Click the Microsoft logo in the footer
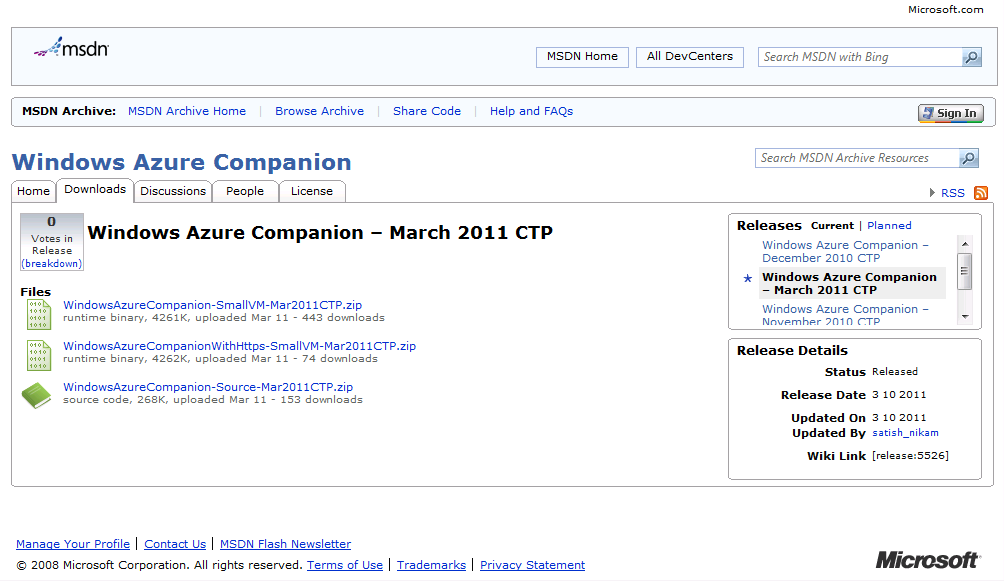 coord(928,560)
